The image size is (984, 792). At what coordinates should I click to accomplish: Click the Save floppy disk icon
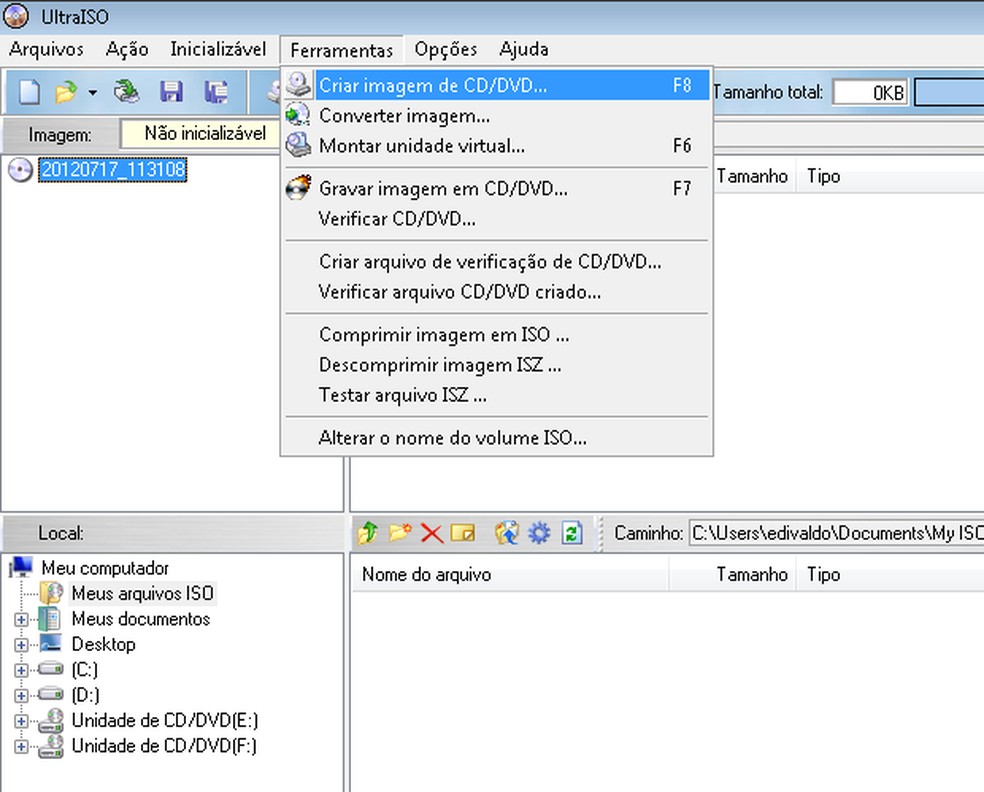[x=171, y=92]
